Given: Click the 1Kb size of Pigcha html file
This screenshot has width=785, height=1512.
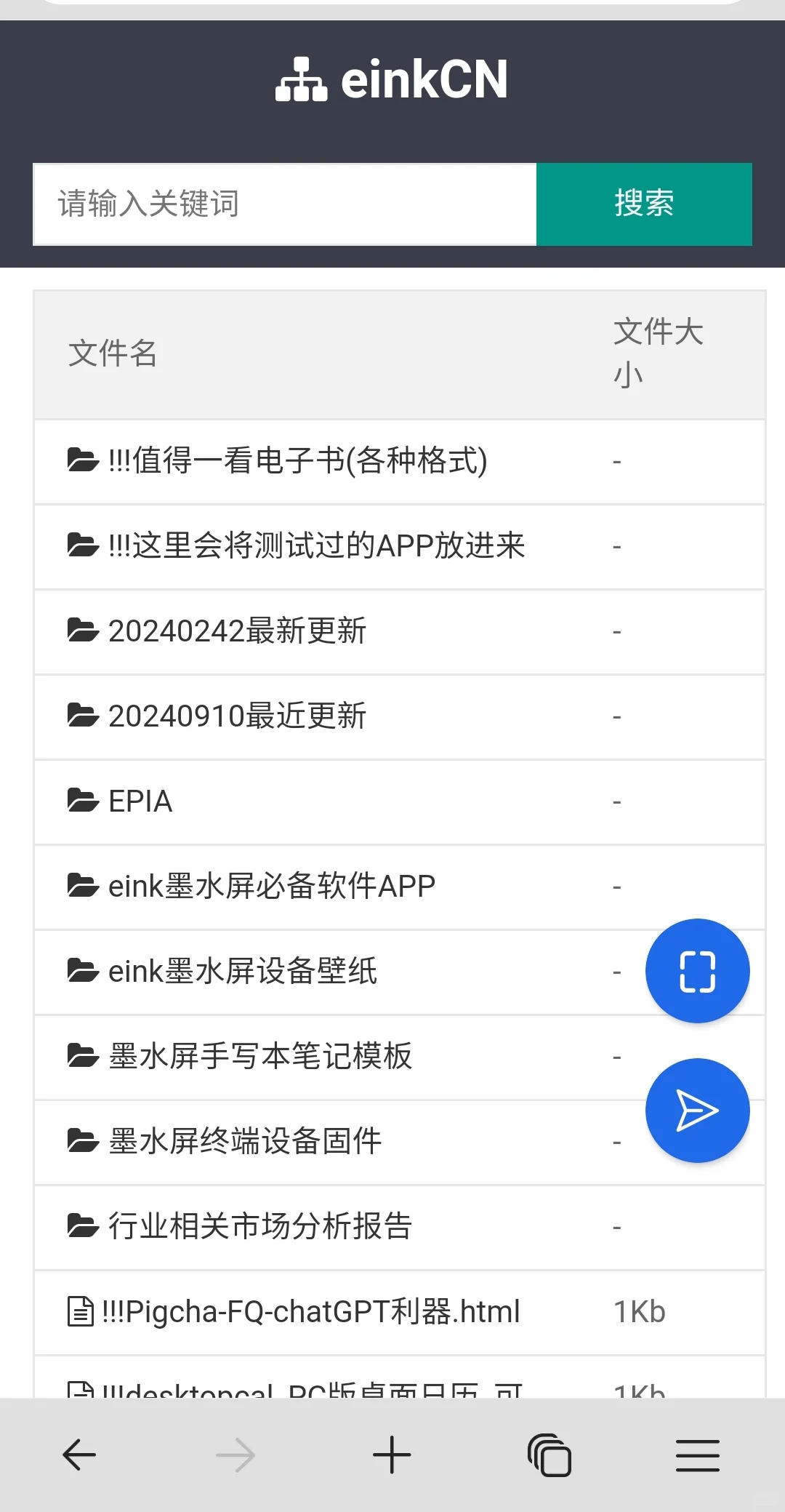Looking at the screenshot, I should tap(640, 1312).
